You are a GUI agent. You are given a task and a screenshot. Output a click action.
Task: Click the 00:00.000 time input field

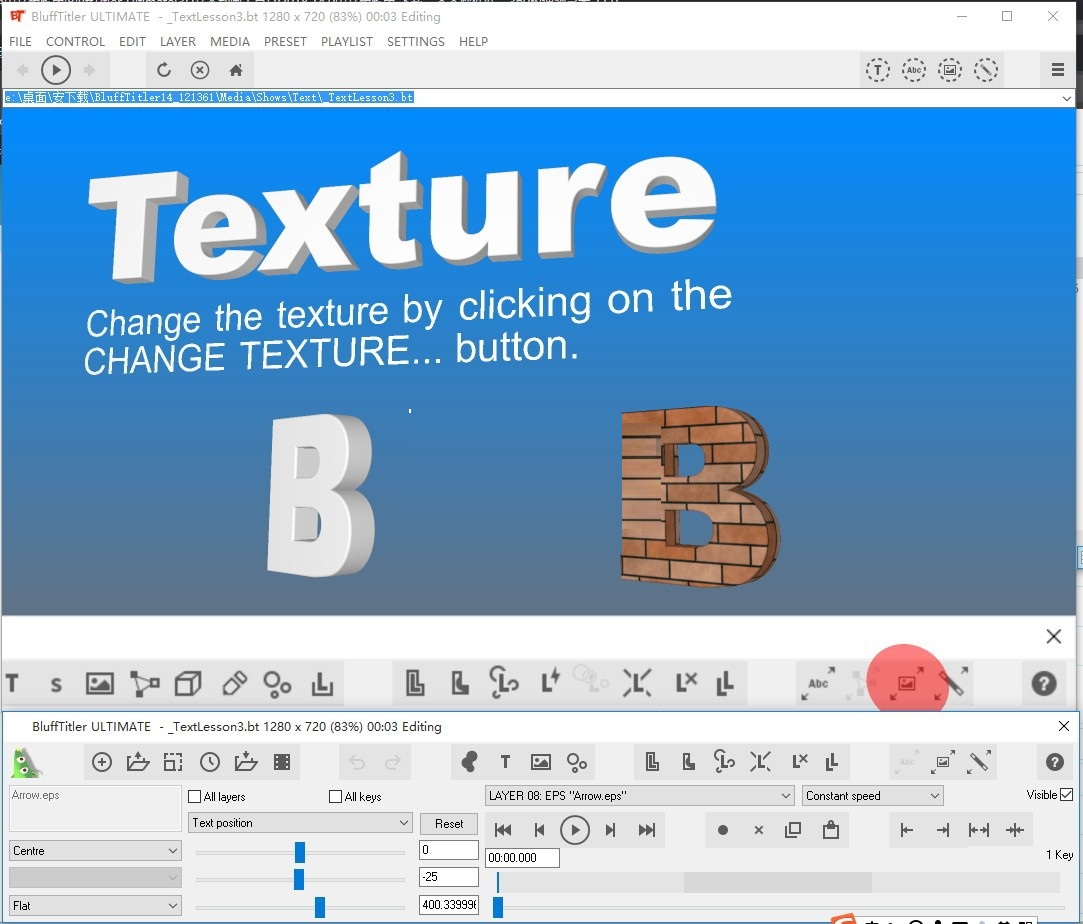tap(522, 858)
